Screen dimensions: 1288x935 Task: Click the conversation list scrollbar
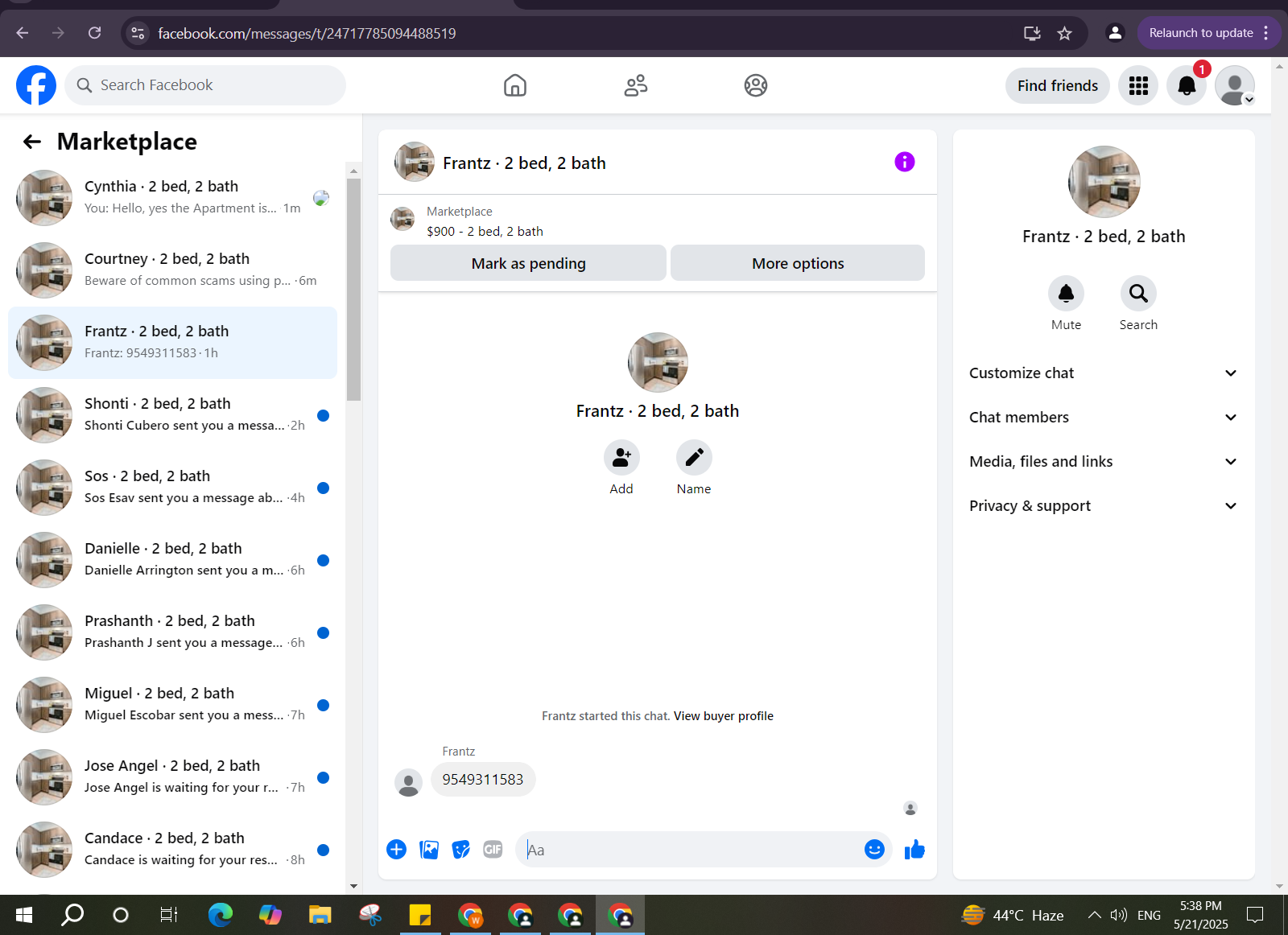click(x=353, y=290)
